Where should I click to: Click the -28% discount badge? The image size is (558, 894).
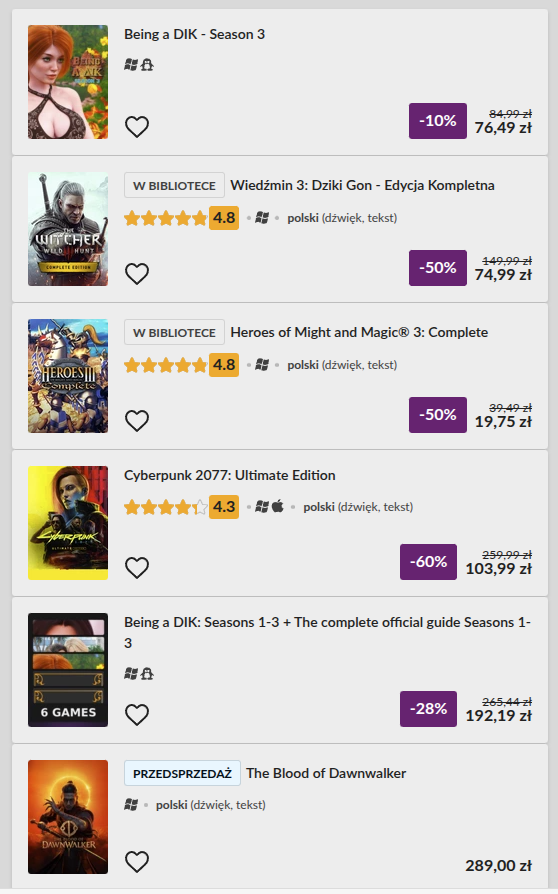point(428,709)
